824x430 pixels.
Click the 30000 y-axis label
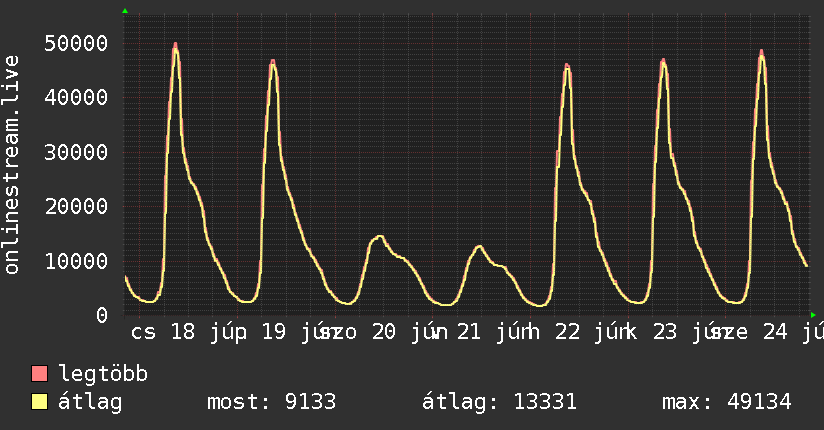[x=76, y=152]
